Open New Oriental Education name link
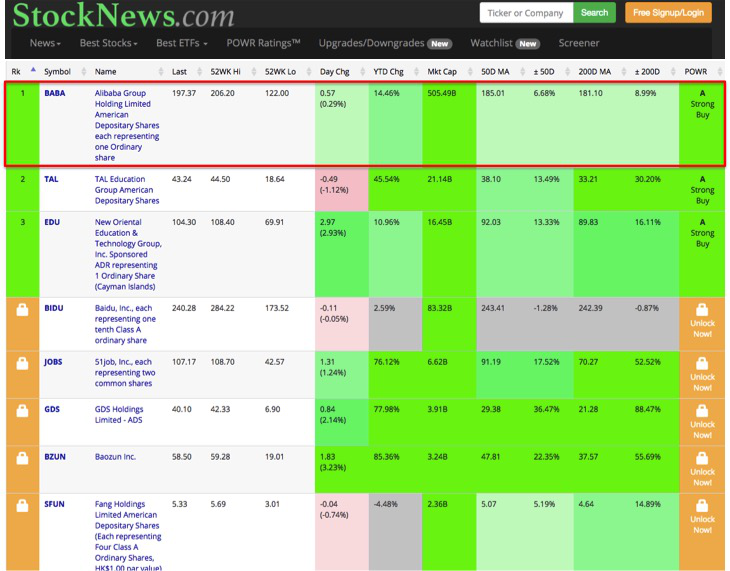Screen dimensions: 730x571 click(128, 254)
